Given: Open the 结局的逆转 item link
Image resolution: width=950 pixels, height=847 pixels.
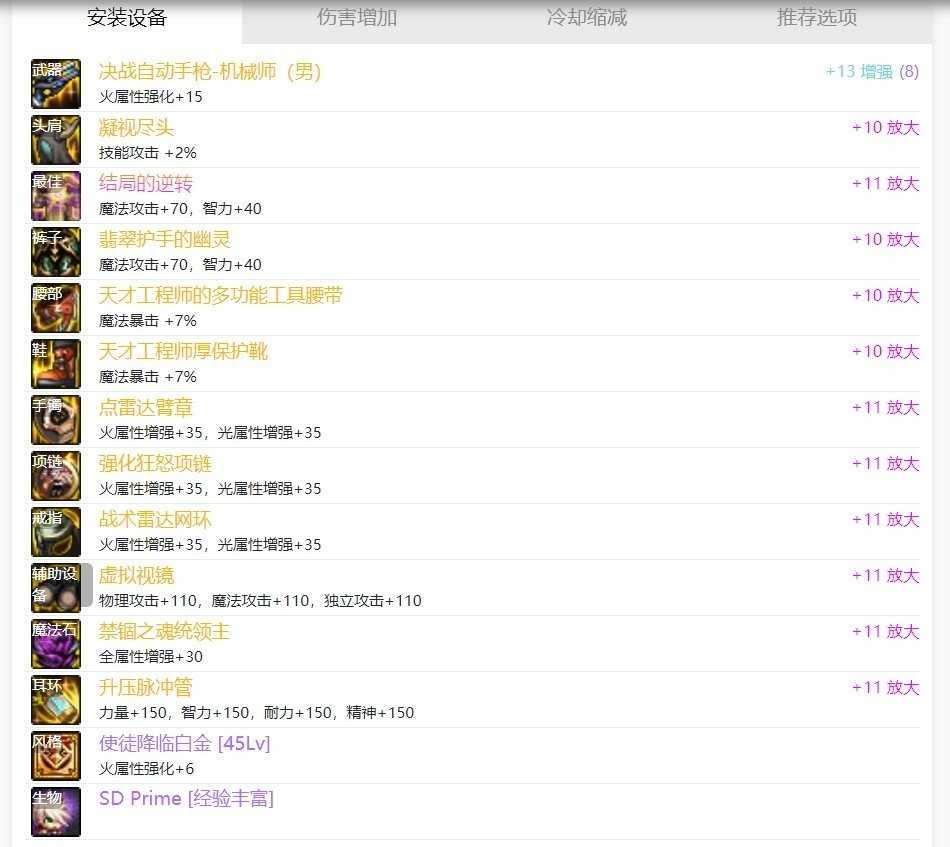Looking at the screenshot, I should click(x=145, y=184).
